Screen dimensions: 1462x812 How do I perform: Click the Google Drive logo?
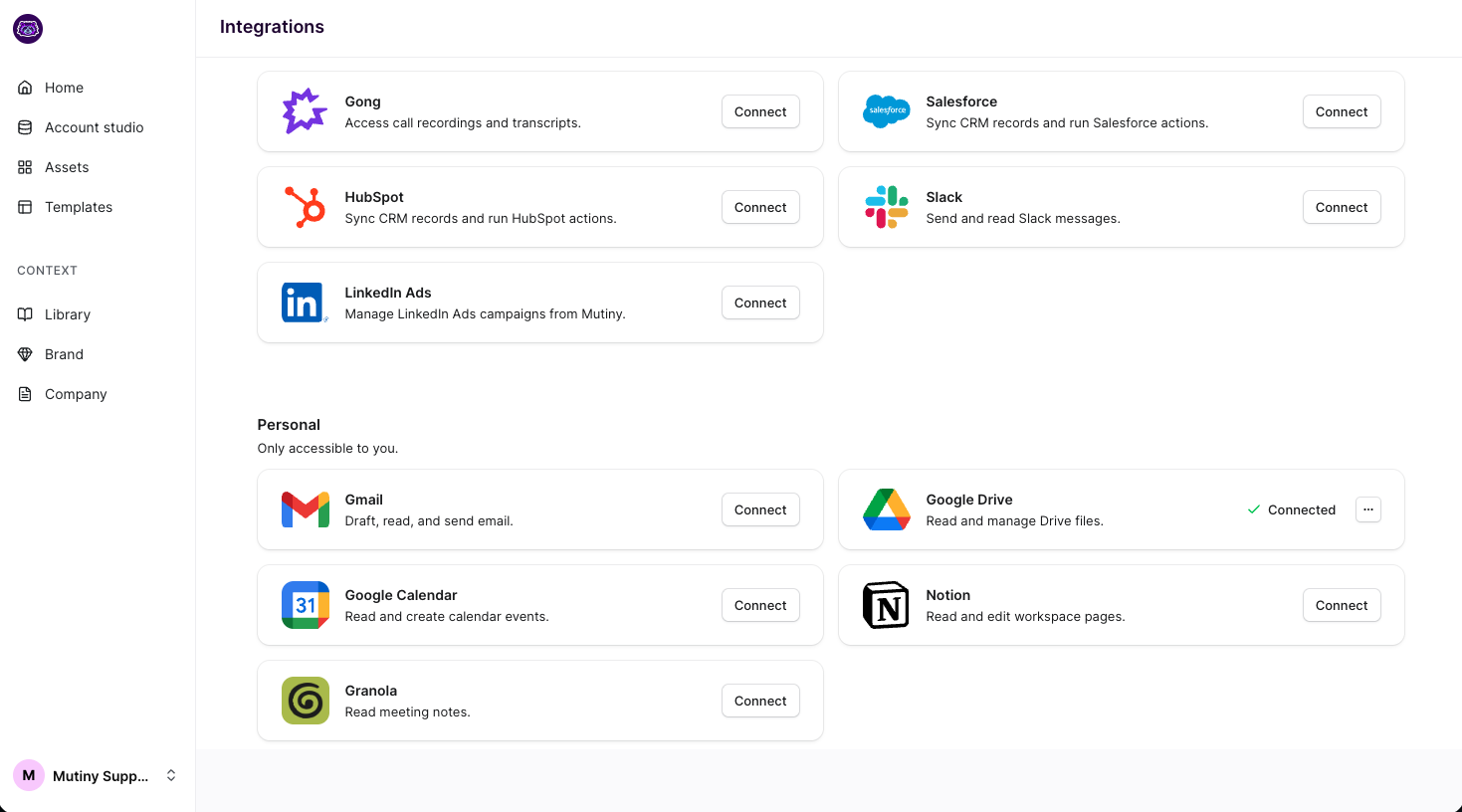point(886,509)
